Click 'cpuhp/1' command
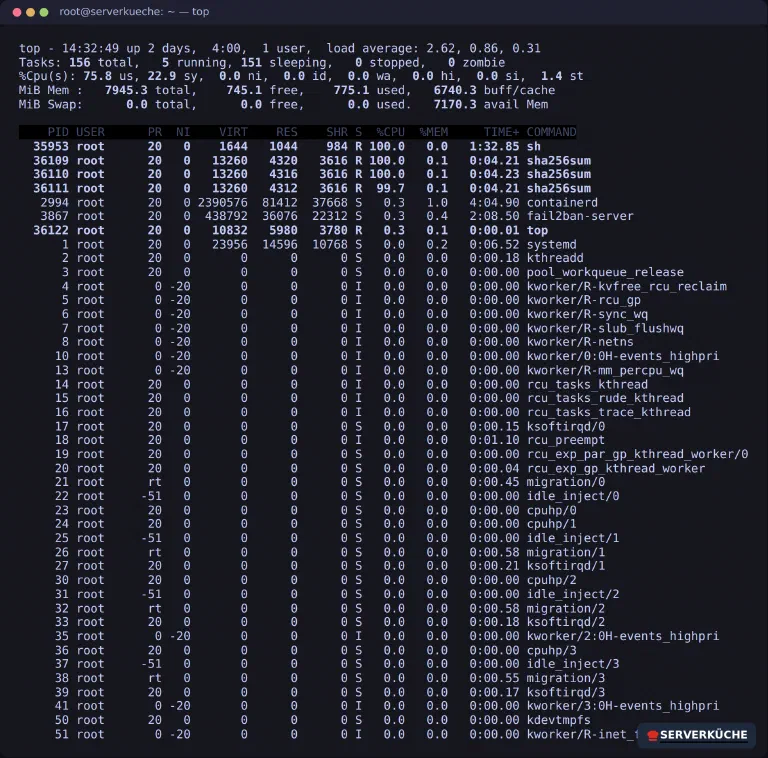768x758 pixels. 552,524
